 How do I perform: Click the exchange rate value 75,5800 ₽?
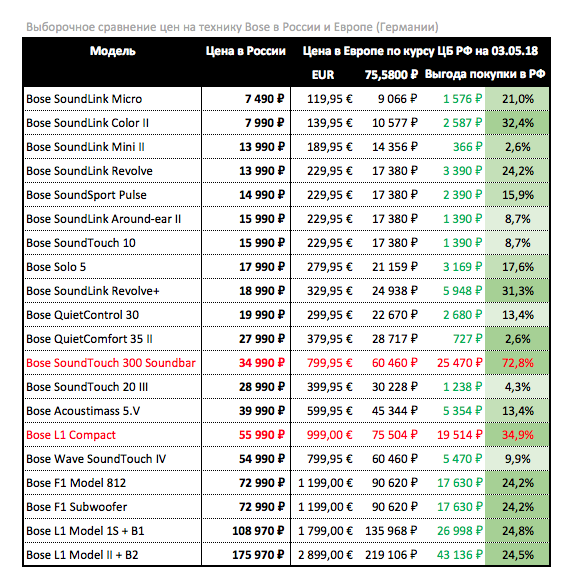pos(391,75)
